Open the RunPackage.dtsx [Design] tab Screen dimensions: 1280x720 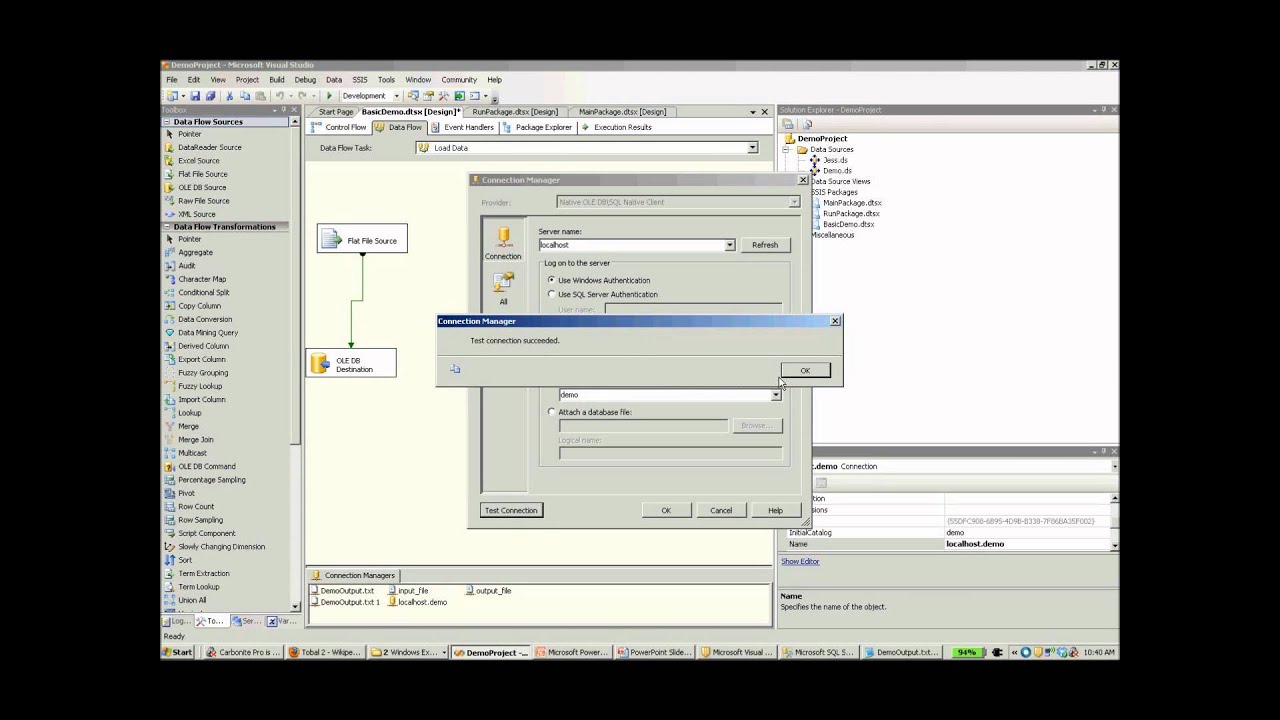click(x=515, y=112)
